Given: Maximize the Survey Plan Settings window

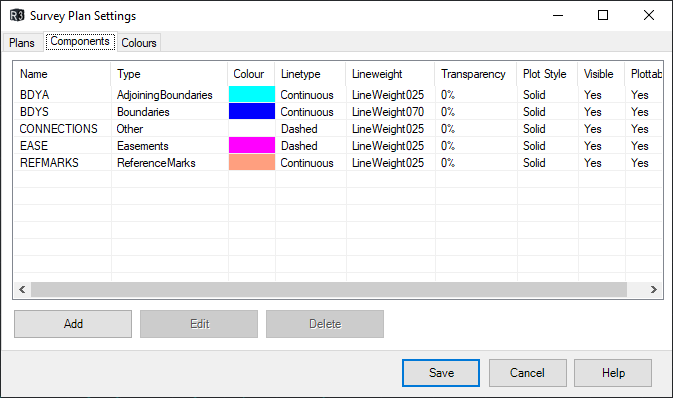Looking at the screenshot, I should 603,15.
